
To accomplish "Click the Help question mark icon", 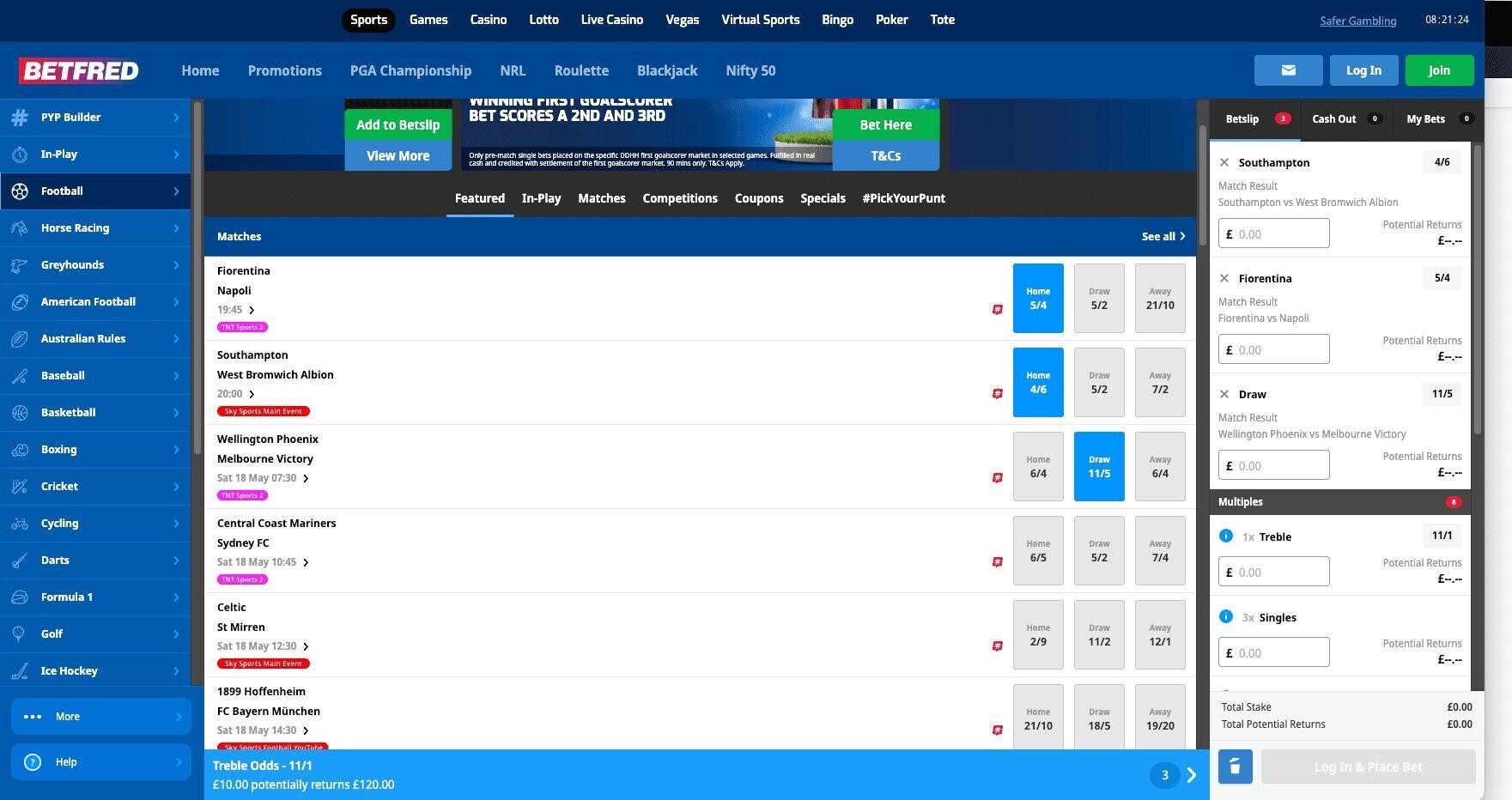I will [x=33, y=762].
